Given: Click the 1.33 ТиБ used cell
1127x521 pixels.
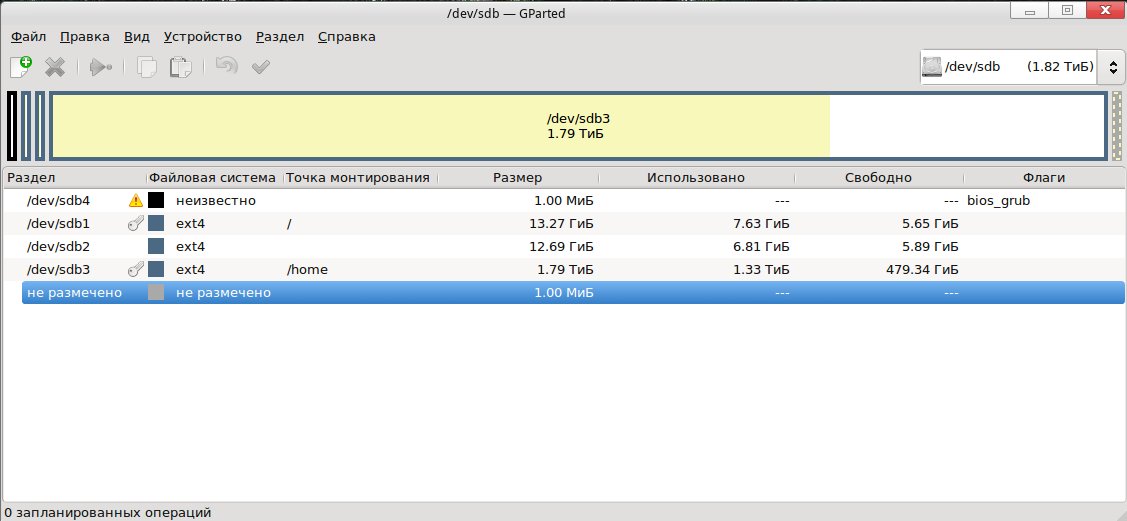Looking at the screenshot, I should (761, 269).
